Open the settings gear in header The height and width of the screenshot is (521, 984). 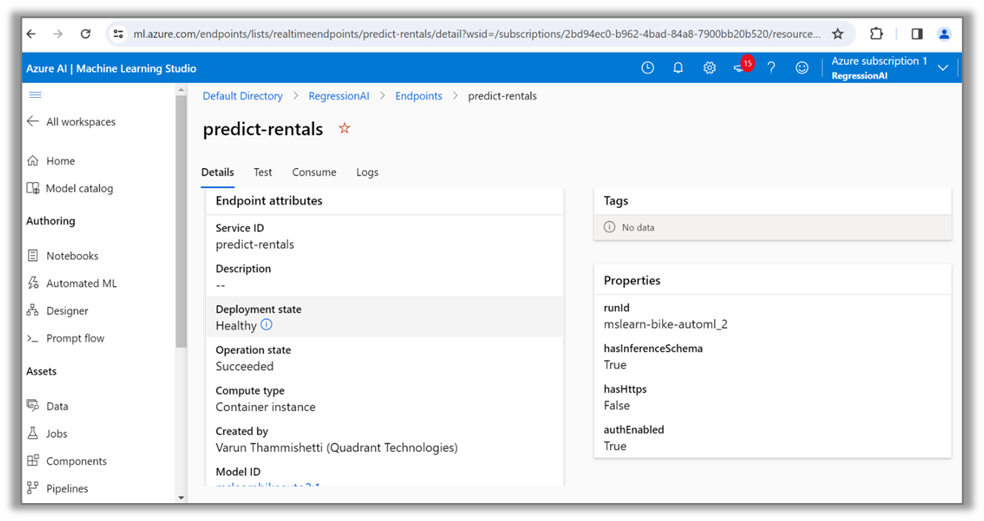click(709, 68)
